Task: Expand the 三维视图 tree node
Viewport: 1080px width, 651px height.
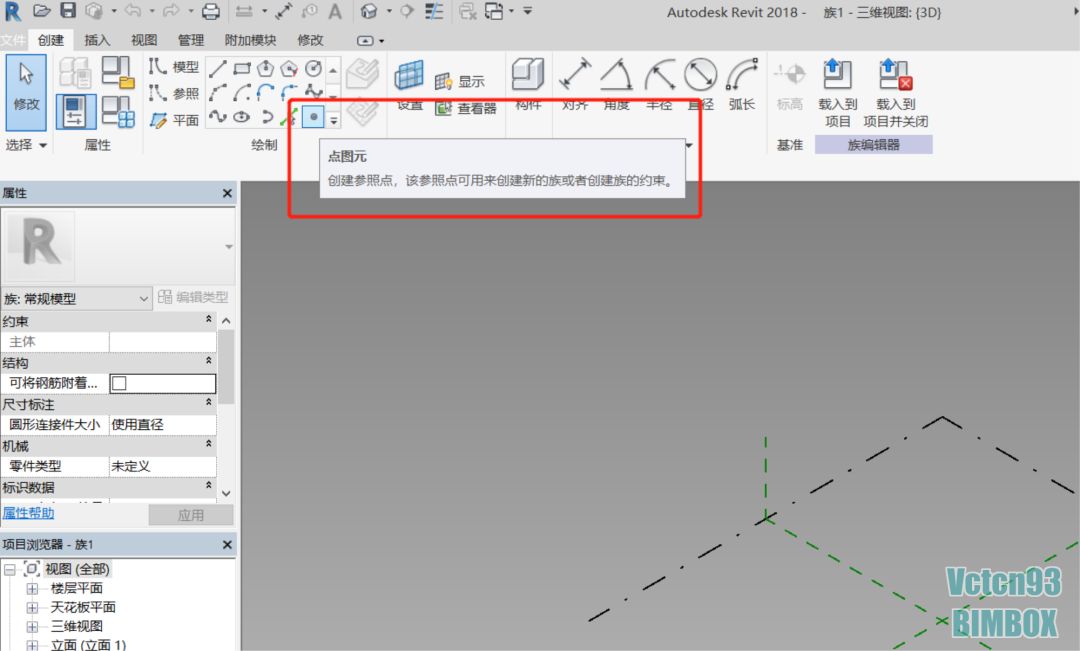Action: click(x=33, y=626)
